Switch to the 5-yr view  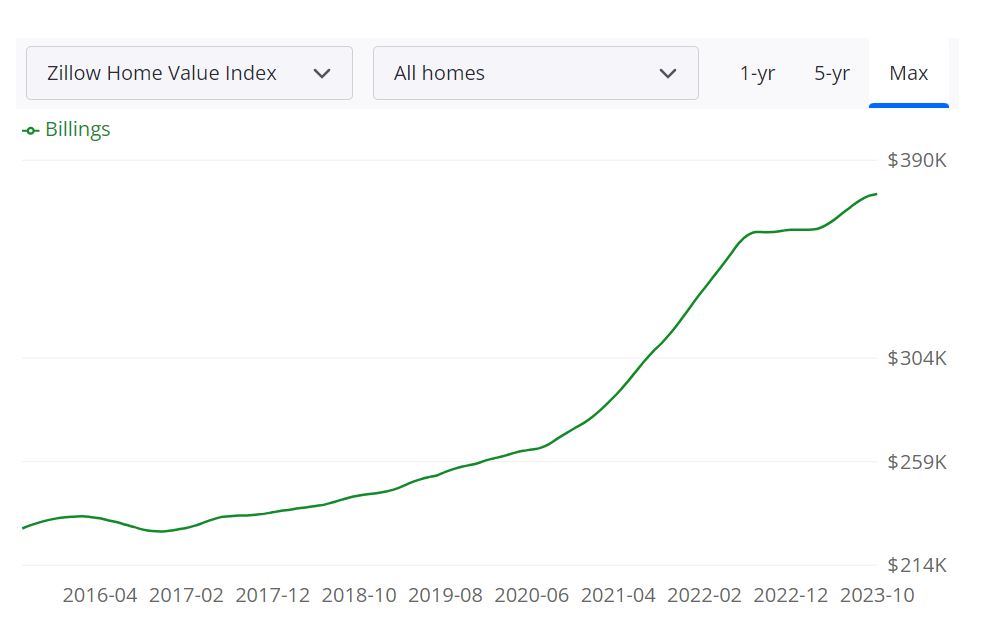coord(832,72)
